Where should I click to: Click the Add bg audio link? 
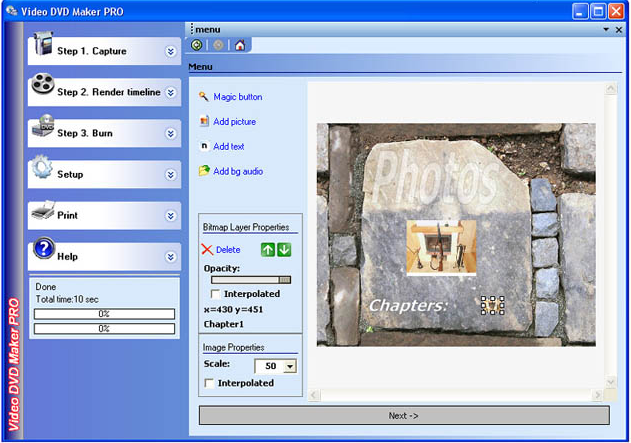[x=238, y=171]
